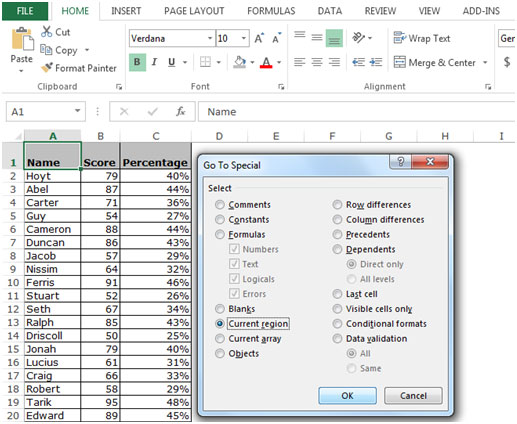Click the formula bar showing Name
517x424 pixels.
pyautogui.click(x=357, y=112)
